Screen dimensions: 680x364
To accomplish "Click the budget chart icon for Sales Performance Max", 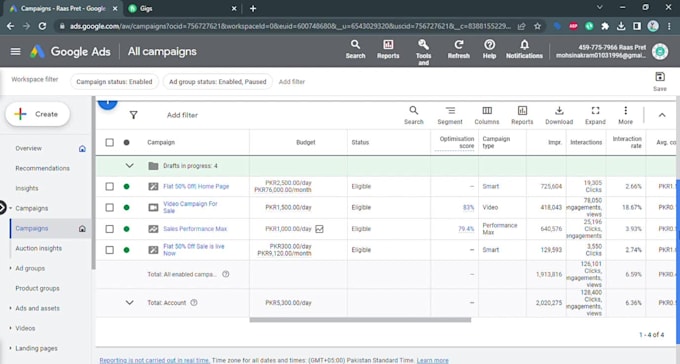I will pyautogui.click(x=319, y=229).
